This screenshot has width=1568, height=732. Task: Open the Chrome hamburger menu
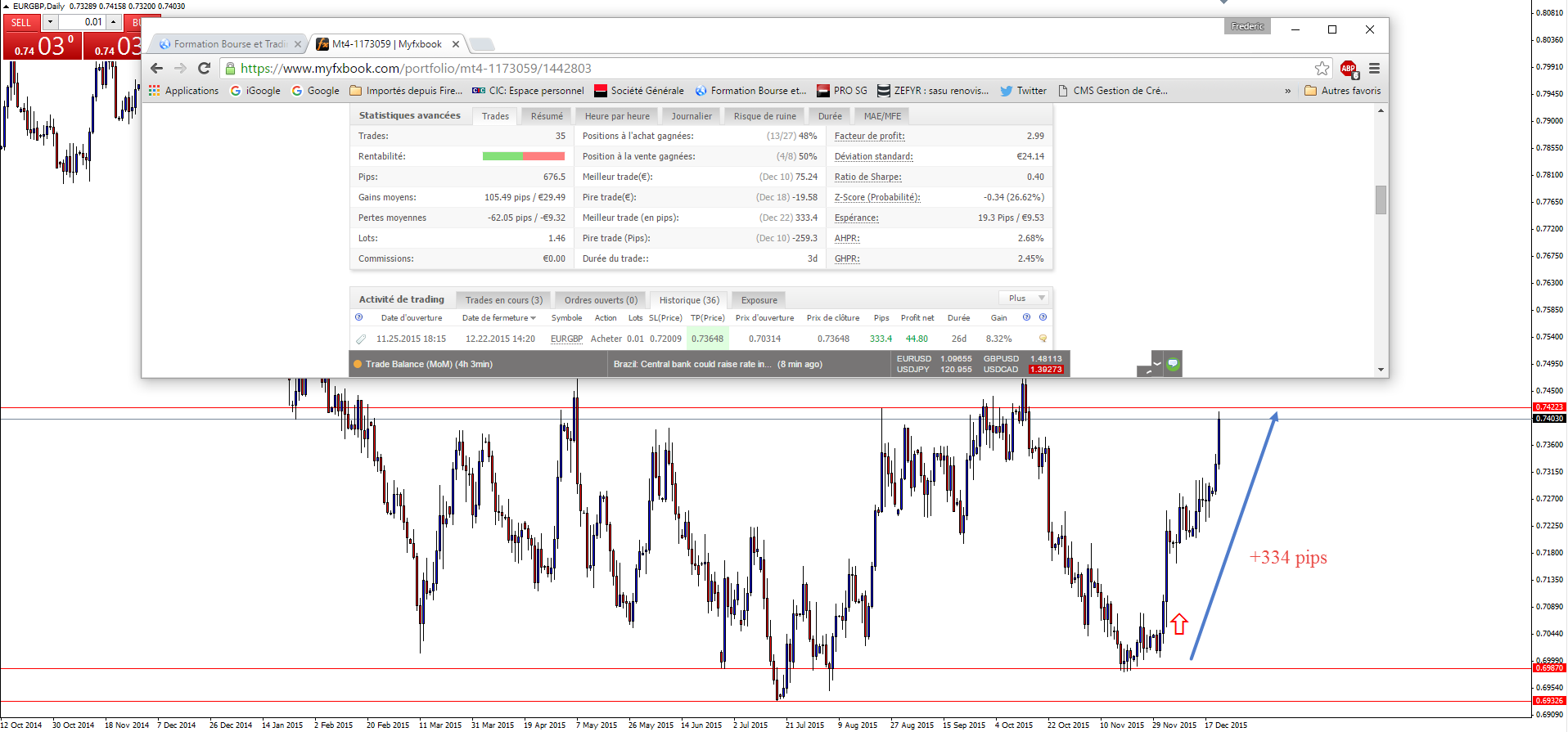[x=1374, y=69]
